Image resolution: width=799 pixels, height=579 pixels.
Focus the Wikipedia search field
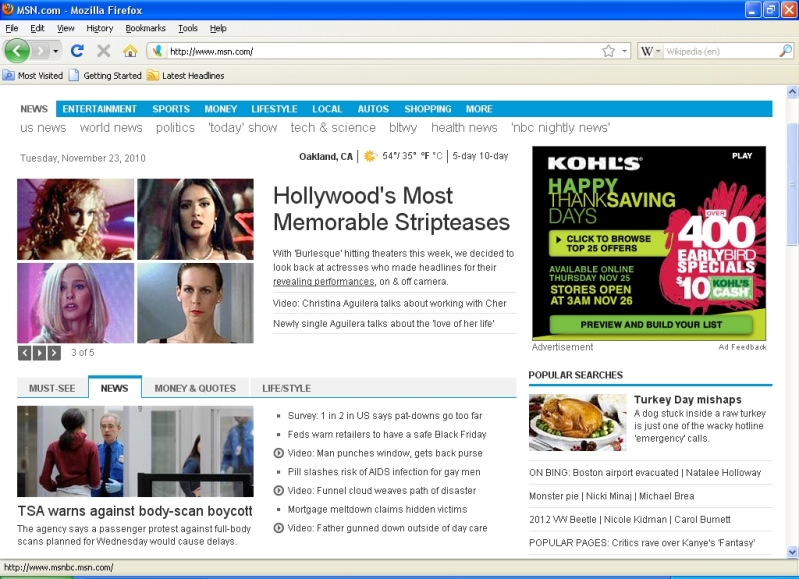(721, 51)
